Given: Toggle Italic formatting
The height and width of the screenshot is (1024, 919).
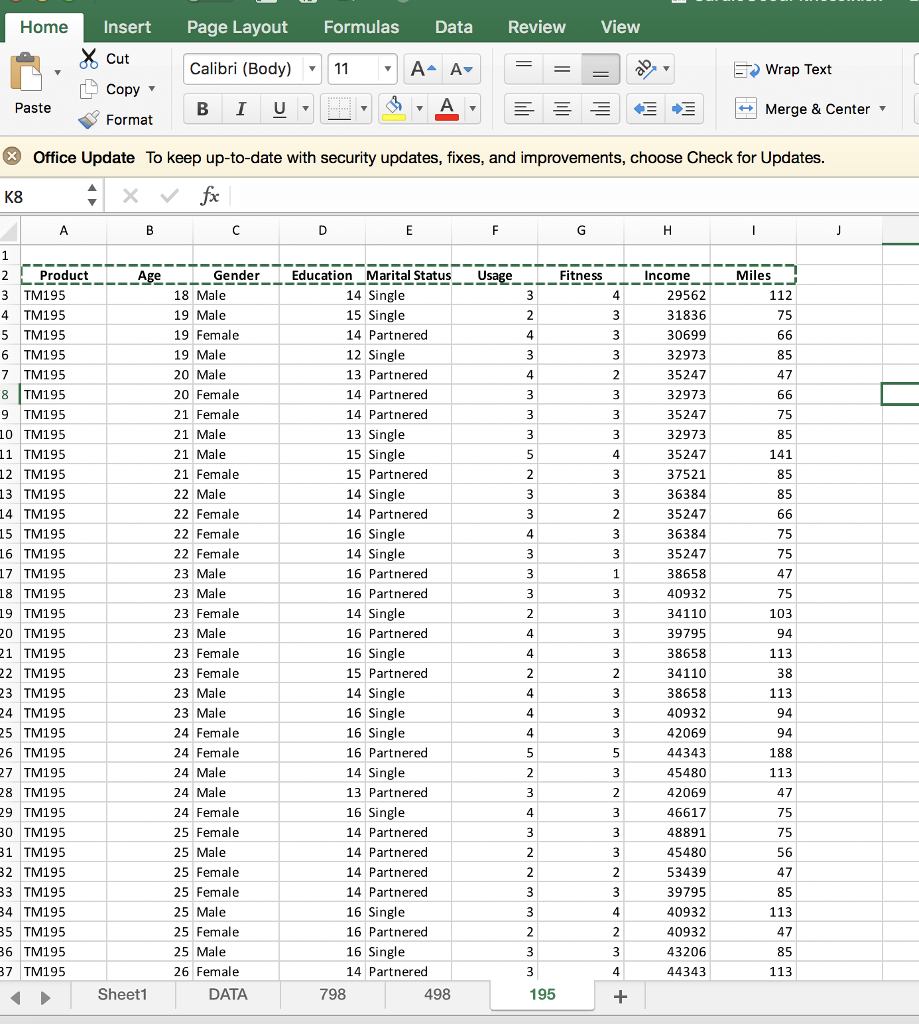Looking at the screenshot, I should [241, 109].
